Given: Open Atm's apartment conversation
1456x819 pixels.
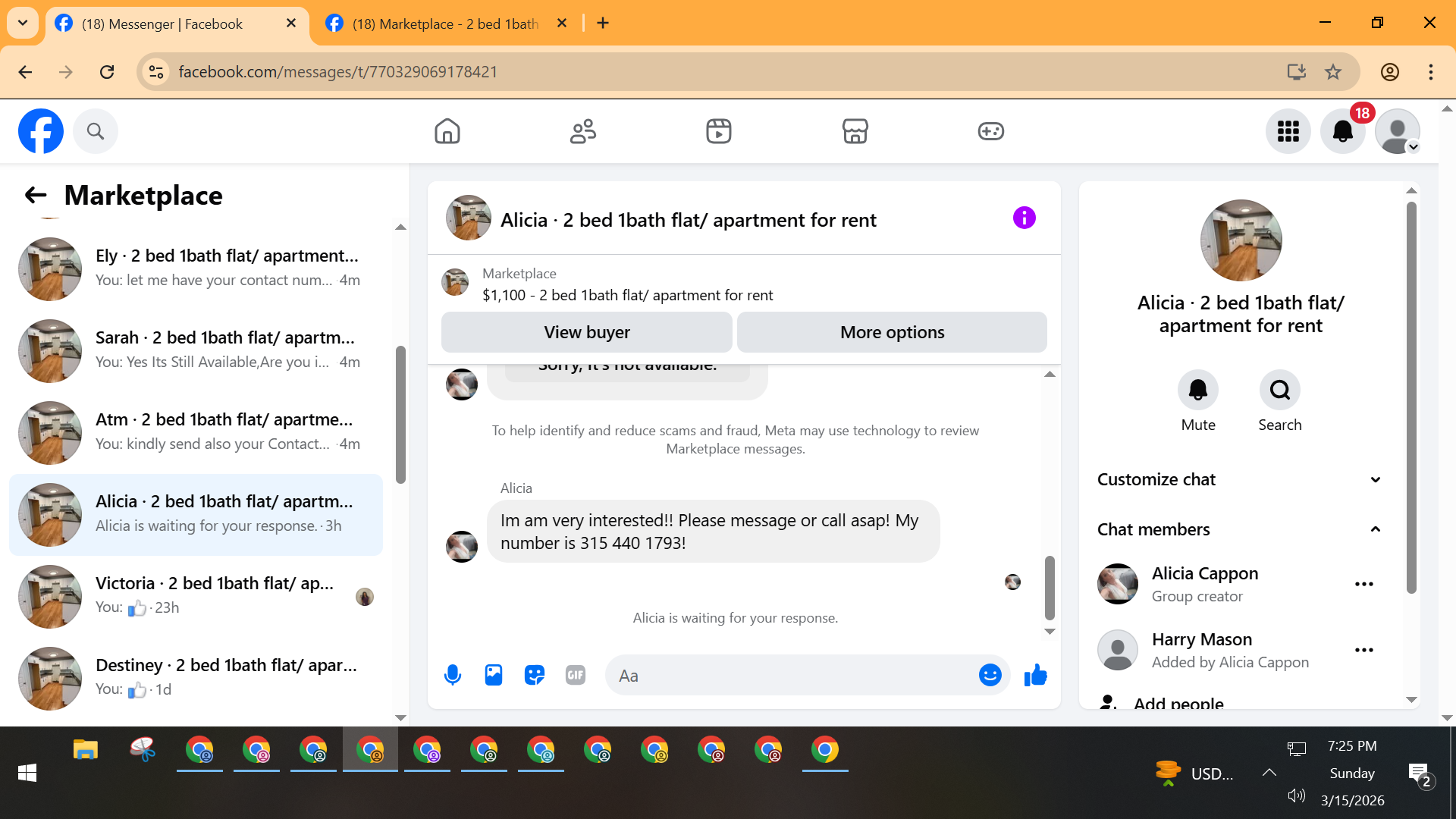Looking at the screenshot, I should pyautogui.click(x=196, y=433).
